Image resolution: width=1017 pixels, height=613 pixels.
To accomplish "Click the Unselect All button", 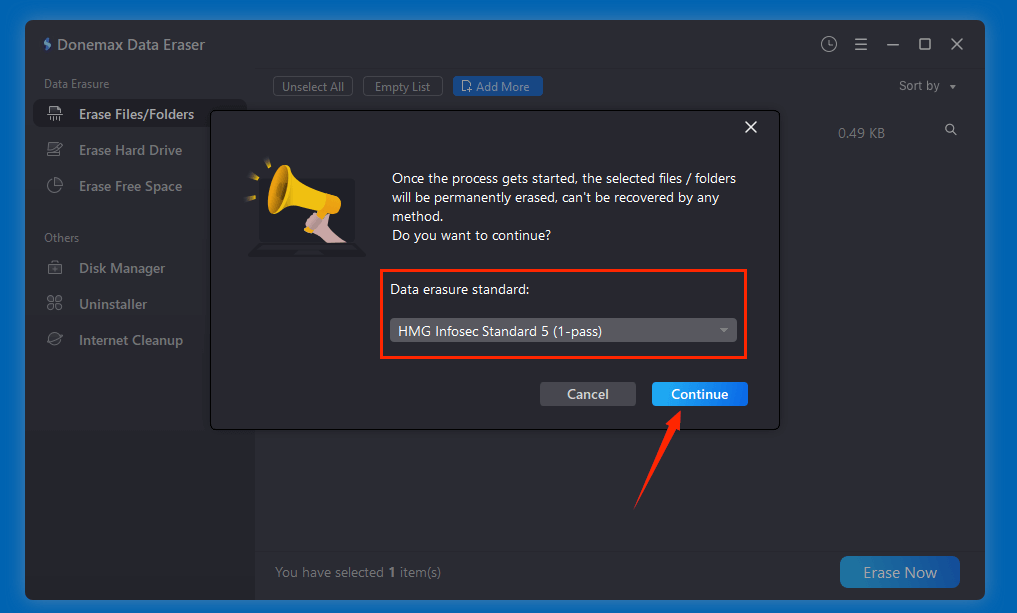I will pos(313,87).
